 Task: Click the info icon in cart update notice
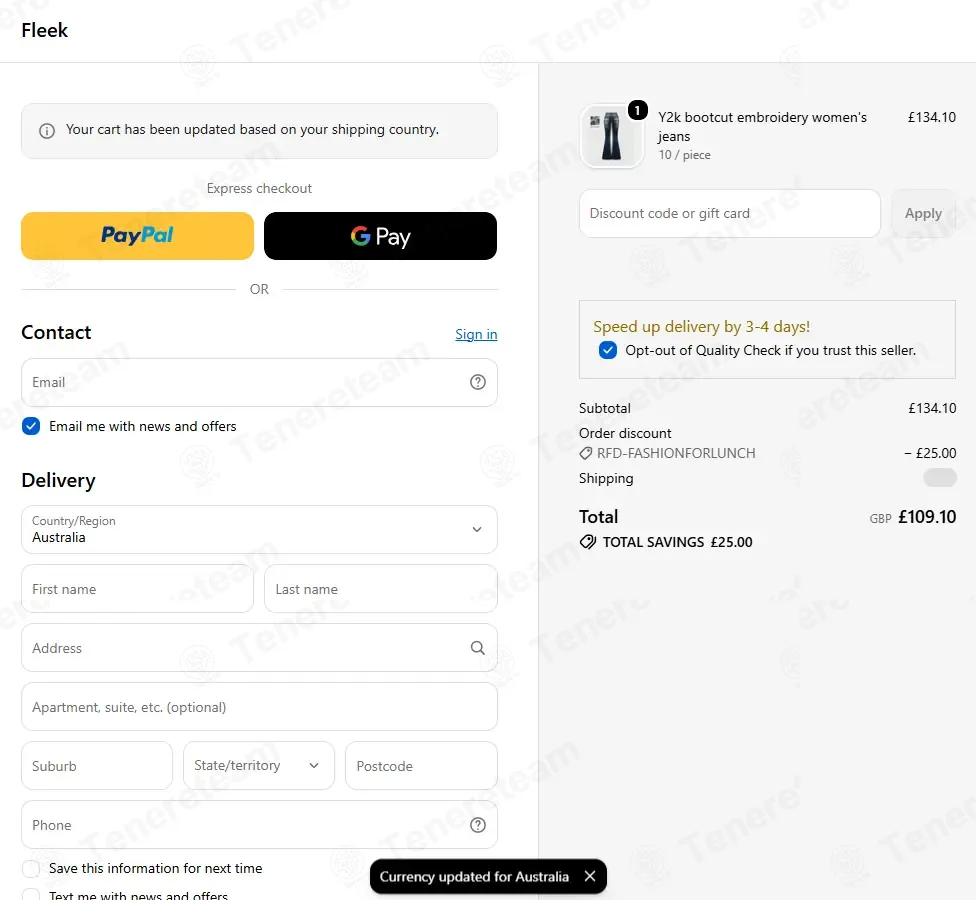point(47,131)
